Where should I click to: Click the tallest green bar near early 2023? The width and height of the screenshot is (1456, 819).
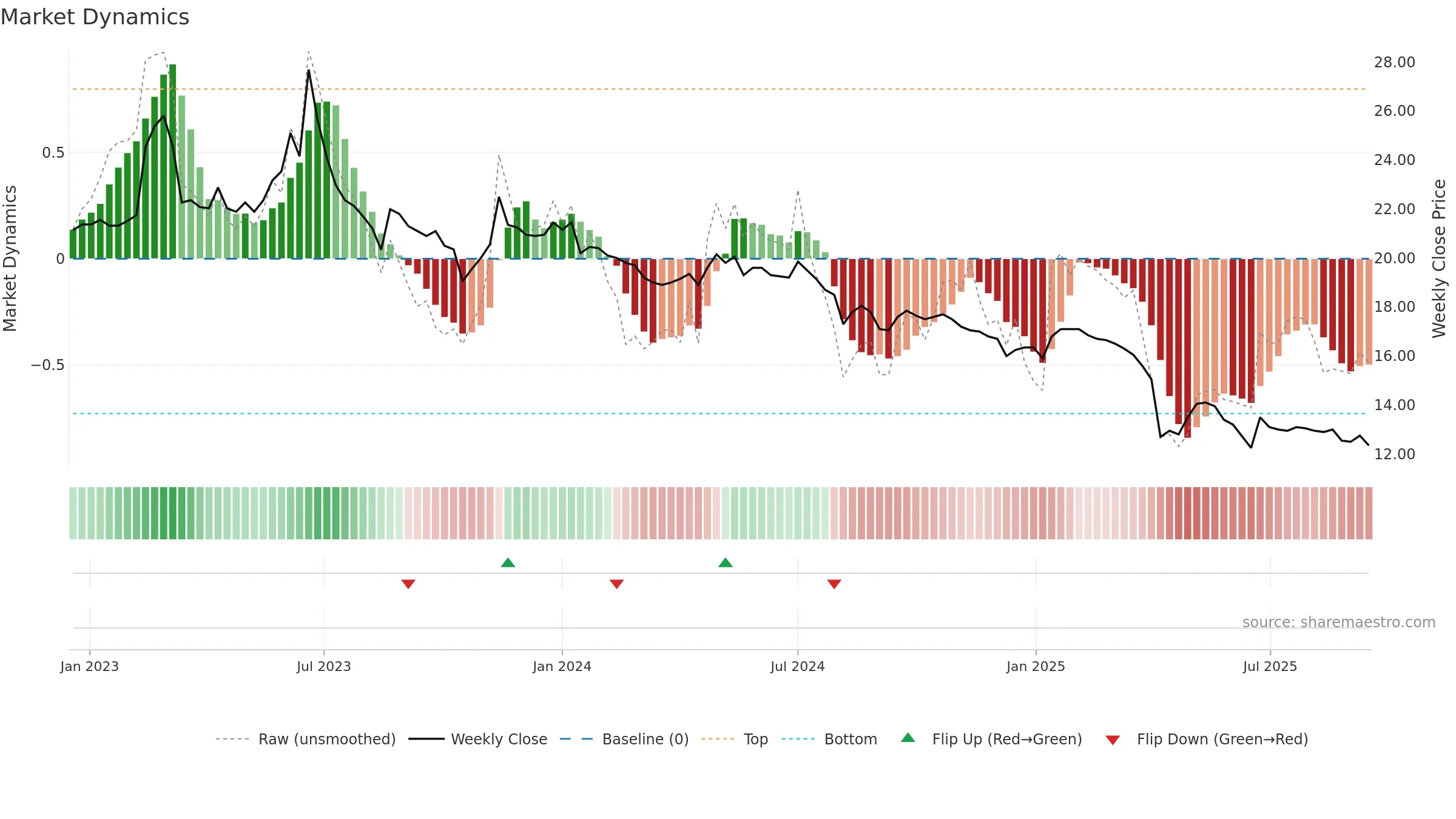pyautogui.click(x=173, y=161)
